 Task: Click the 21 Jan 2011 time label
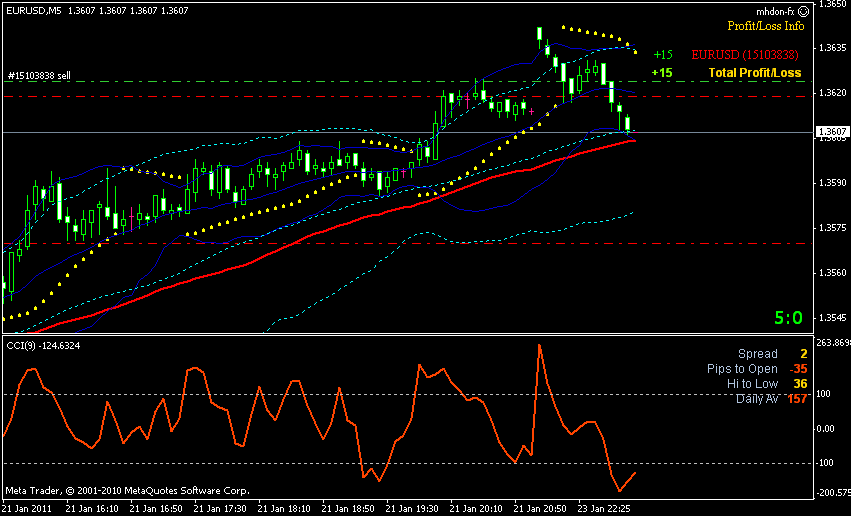[x=27, y=509]
